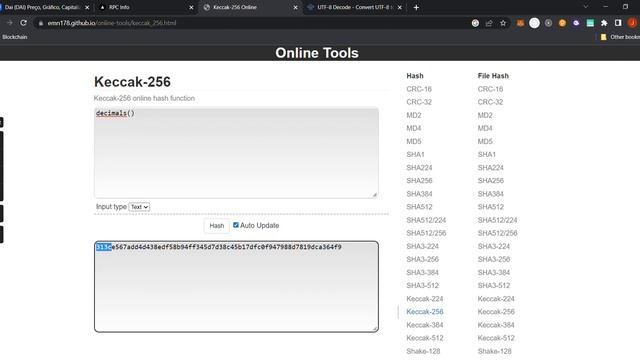Click the teal extension icon in toolbar
Screen dimensions: 640x360
[x=590, y=23]
